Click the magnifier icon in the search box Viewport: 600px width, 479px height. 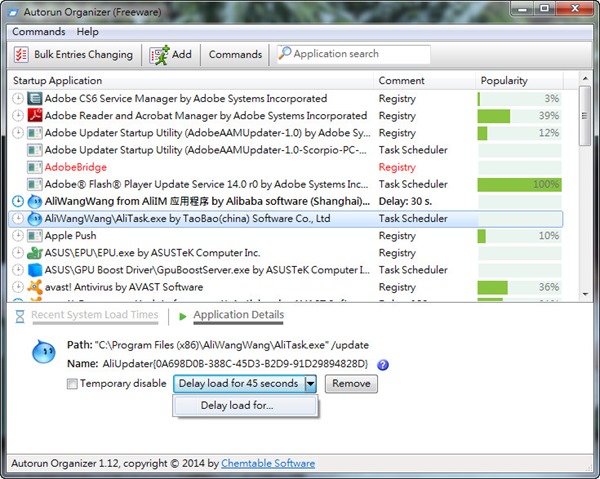285,53
